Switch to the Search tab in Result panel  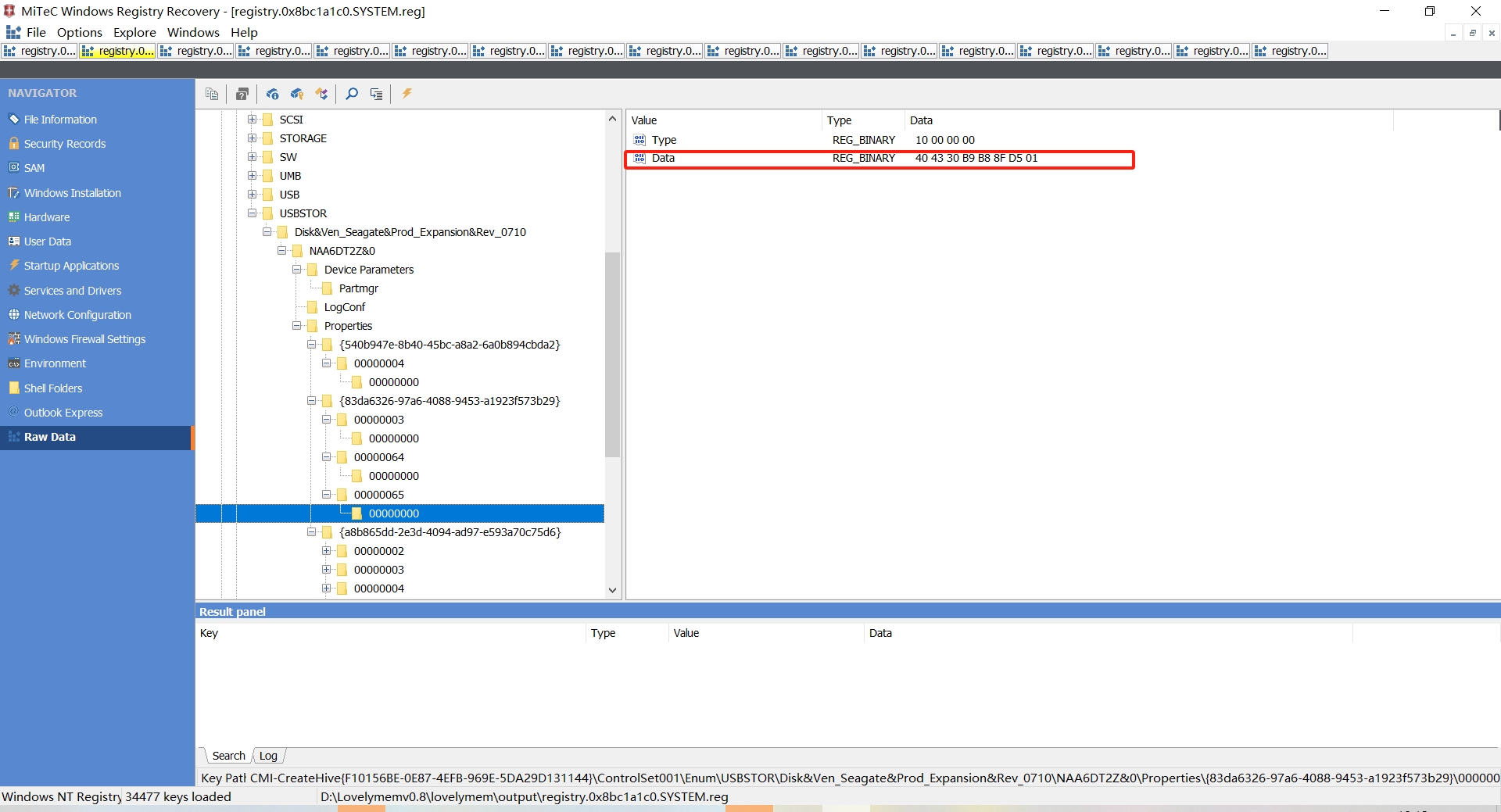click(x=228, y=756)
